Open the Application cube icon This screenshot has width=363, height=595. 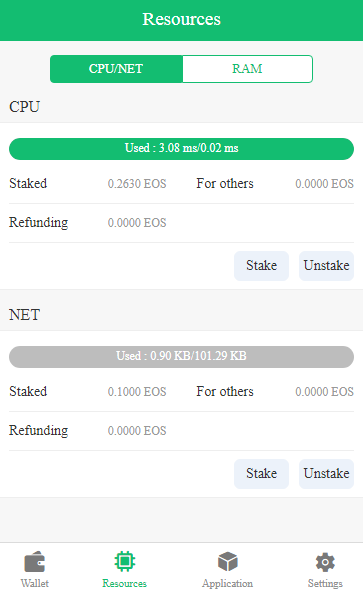228,562
